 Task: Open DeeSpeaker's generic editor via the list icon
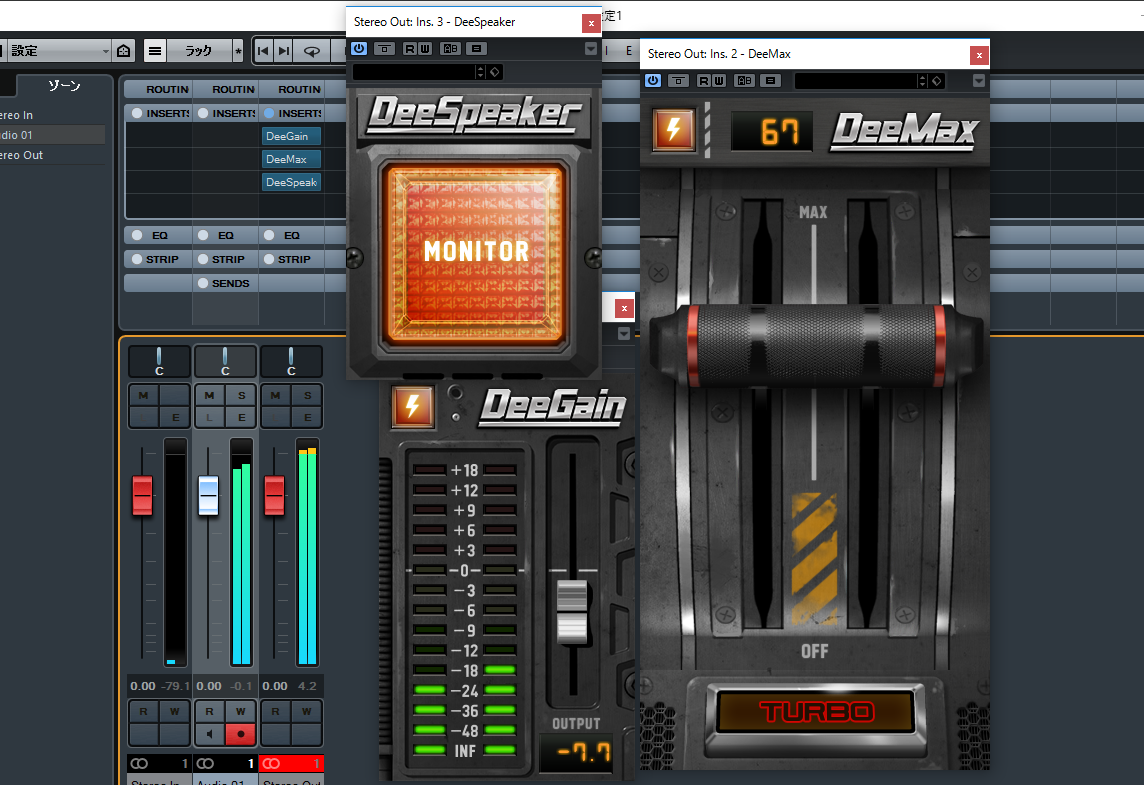[x=476, y=49]
